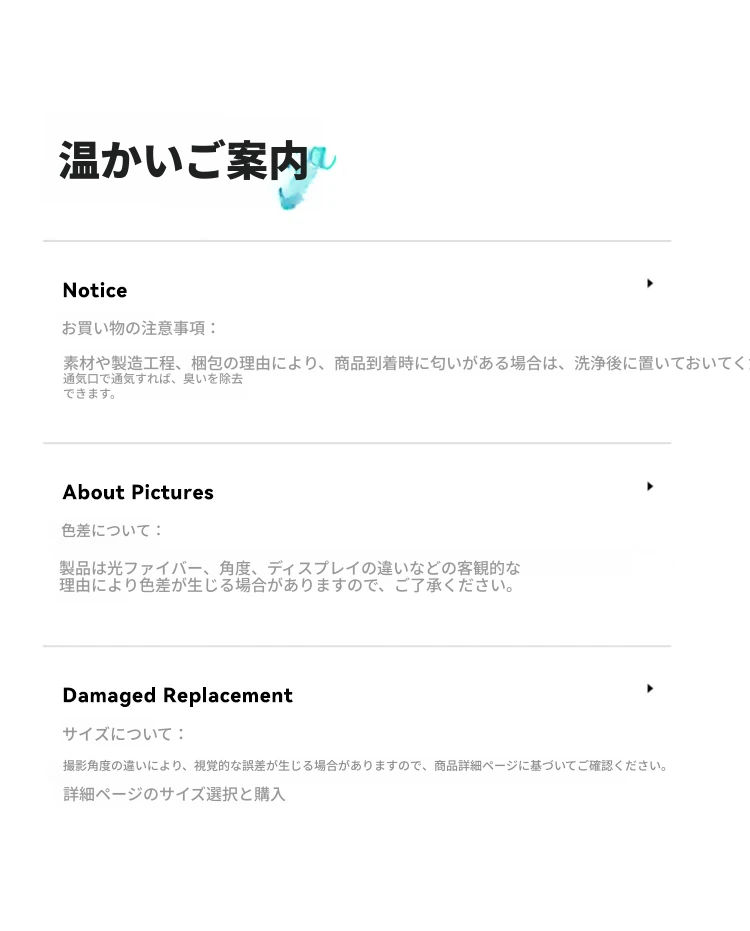The image size is (750, 931).
Task: Select the About Pictures heading
Action: [x=138, y=492]
